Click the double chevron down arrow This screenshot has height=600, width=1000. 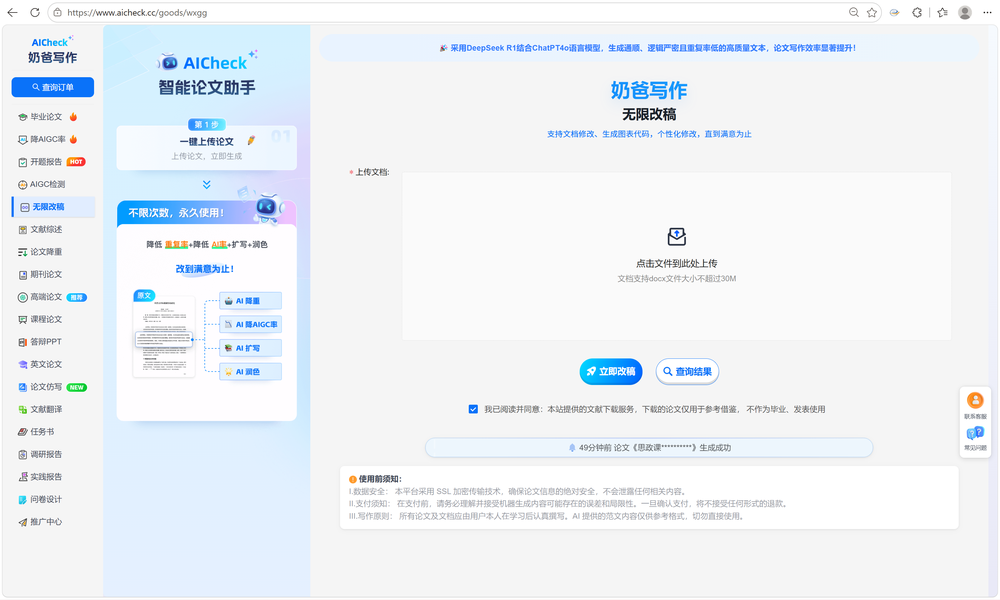click(207, 185)
